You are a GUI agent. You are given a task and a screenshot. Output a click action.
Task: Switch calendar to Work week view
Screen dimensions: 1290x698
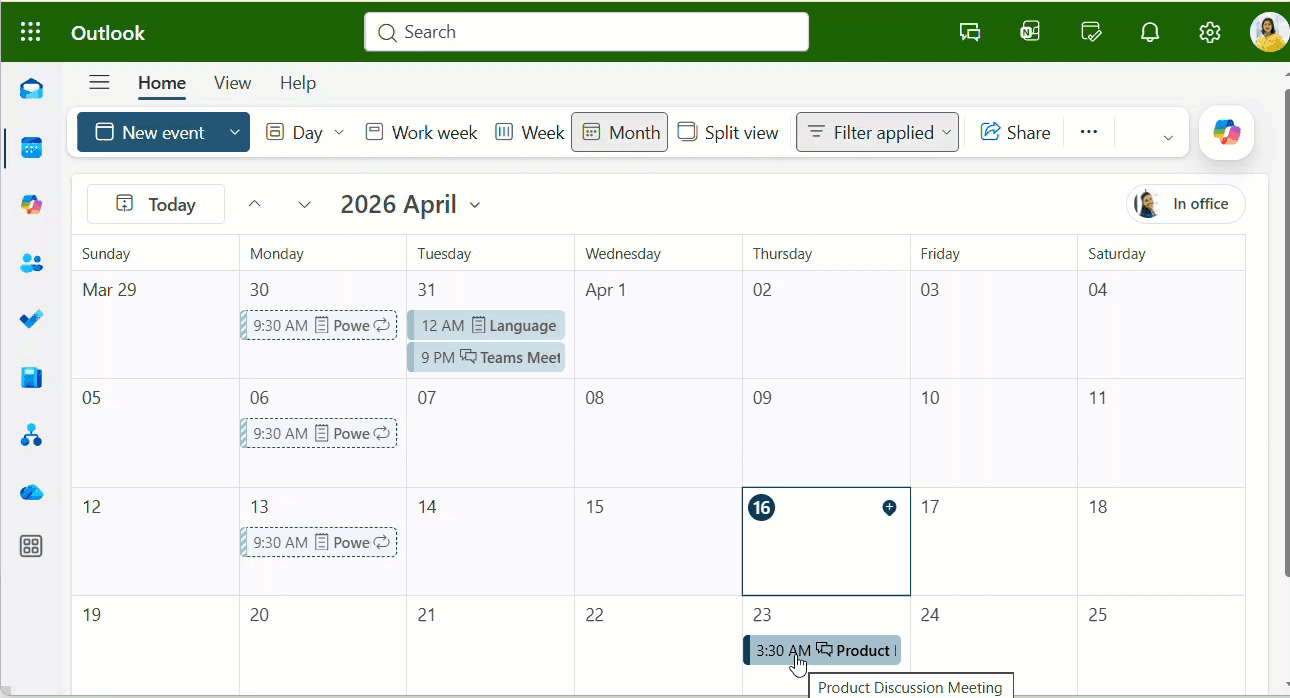[420, 131]
